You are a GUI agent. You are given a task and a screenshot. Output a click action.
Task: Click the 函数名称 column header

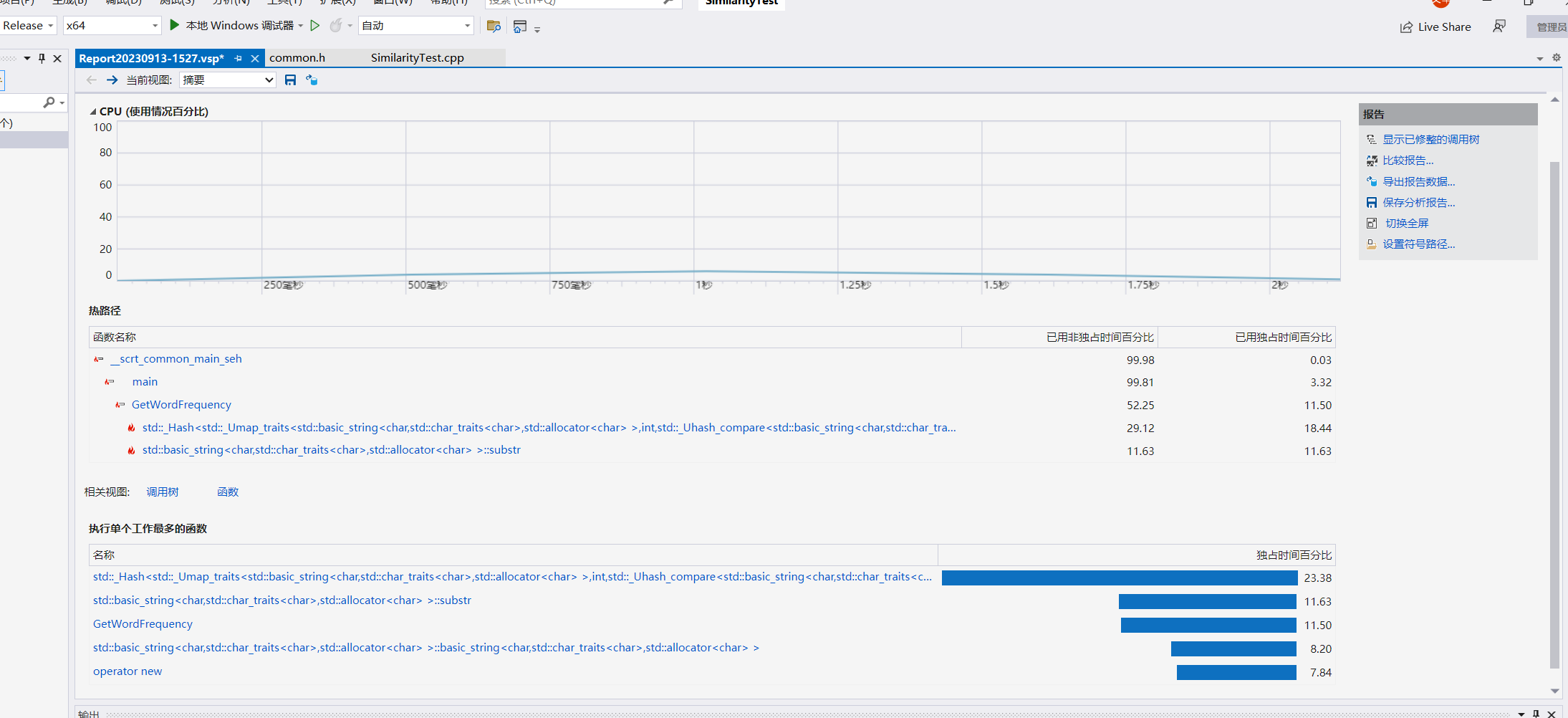525,337
